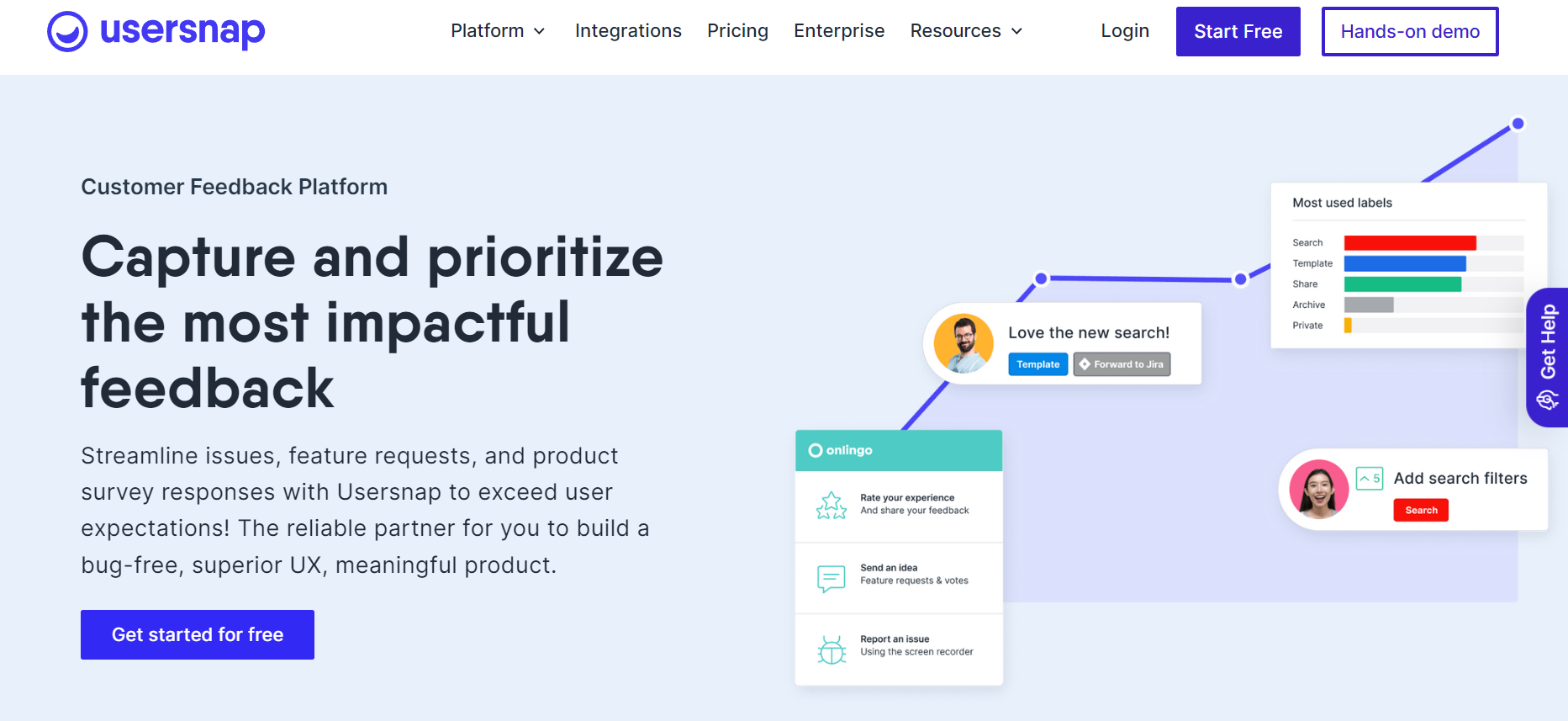The image size is (1568, 721).
Task: Click the Usersnap smiley logo icon
Action: point(68,31)
